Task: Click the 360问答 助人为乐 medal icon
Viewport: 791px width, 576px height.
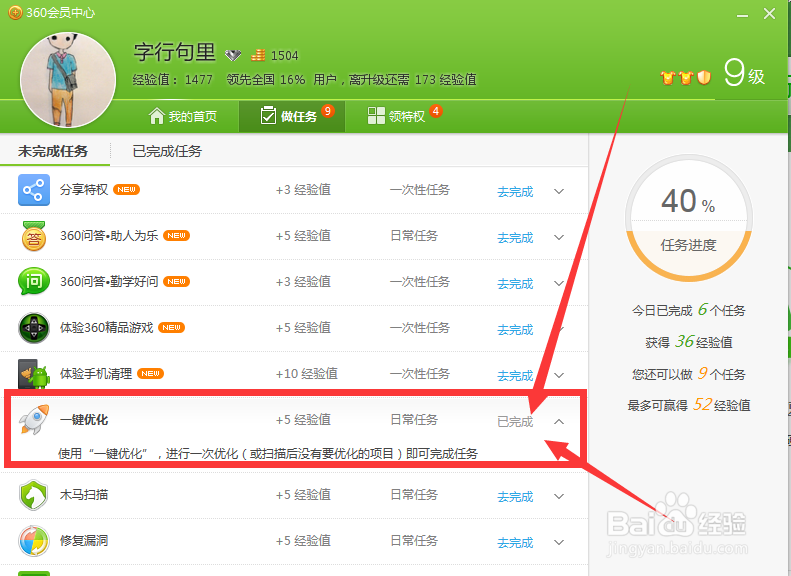Action: (x=34, y=236)
